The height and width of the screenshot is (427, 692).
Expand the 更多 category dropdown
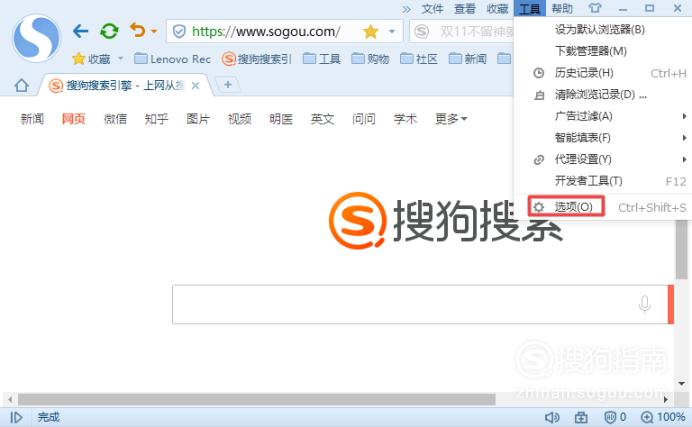point(451,119)
